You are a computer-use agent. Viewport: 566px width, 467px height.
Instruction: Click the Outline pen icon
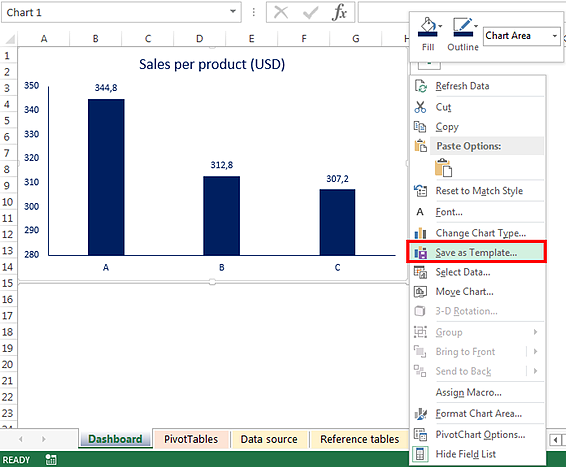463,26
